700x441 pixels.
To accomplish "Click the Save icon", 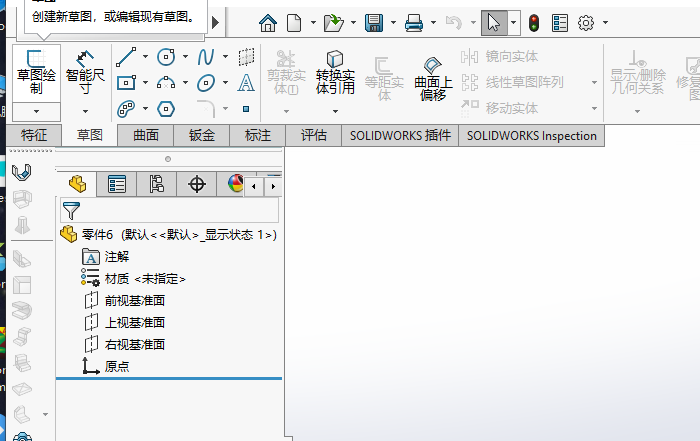I will tap(374, 23).
